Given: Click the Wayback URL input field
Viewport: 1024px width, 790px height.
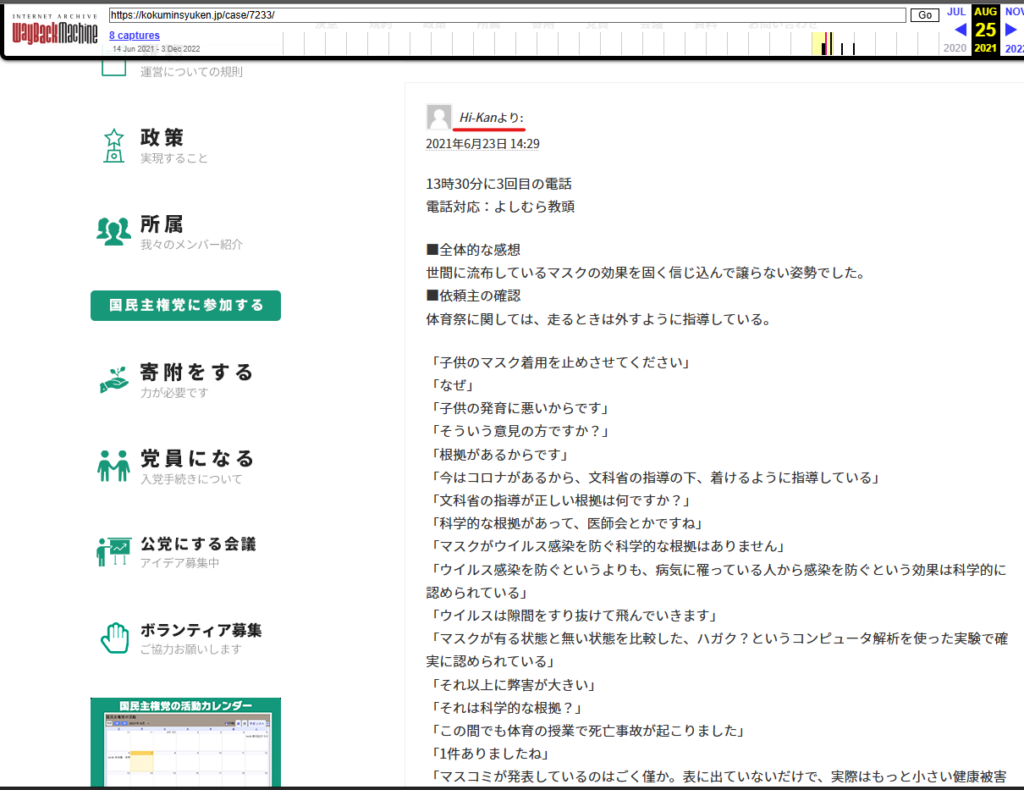Looking at the screenshot, I should pos(507,15).
